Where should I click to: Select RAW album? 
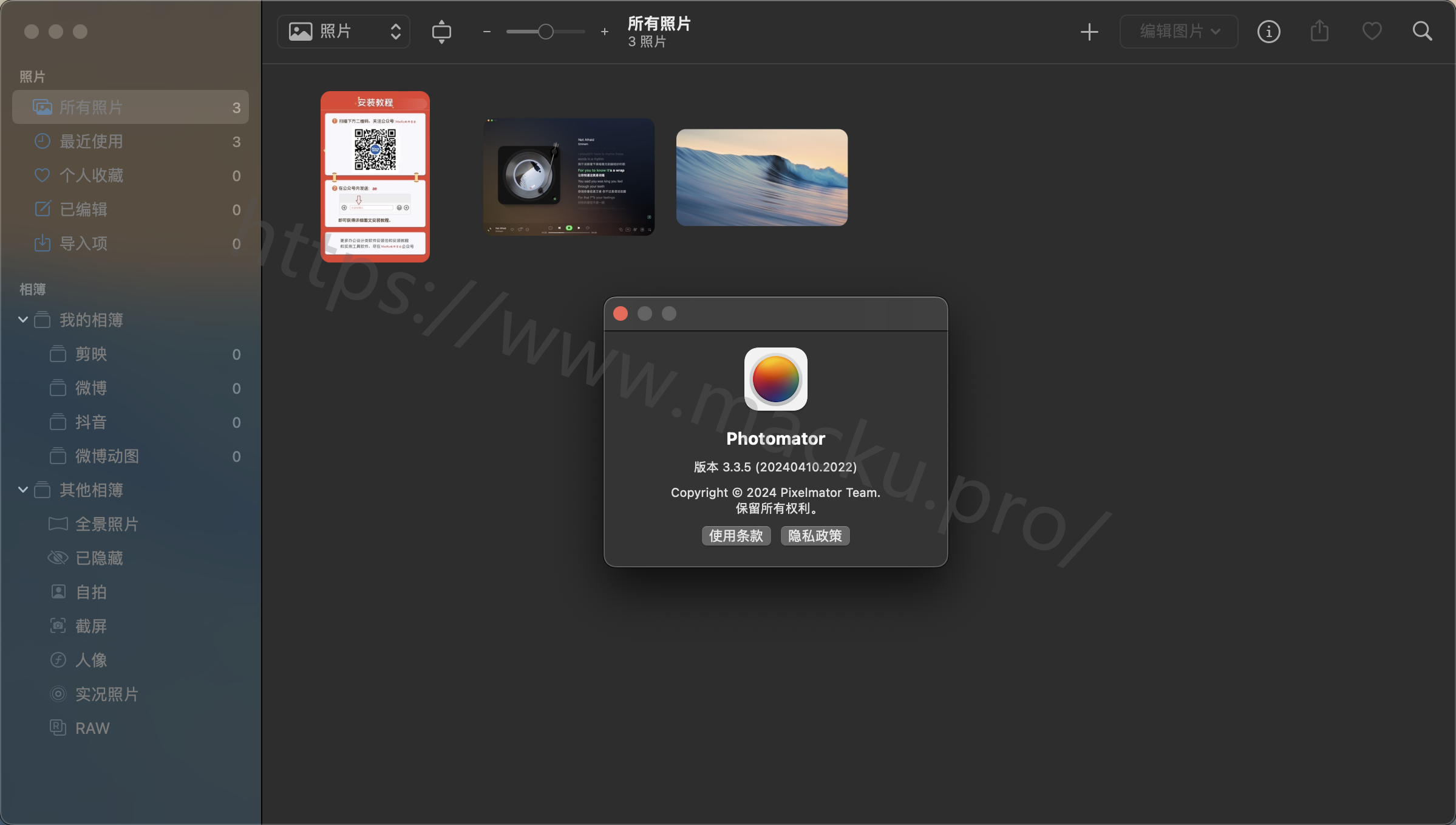[x=131, y=728]
